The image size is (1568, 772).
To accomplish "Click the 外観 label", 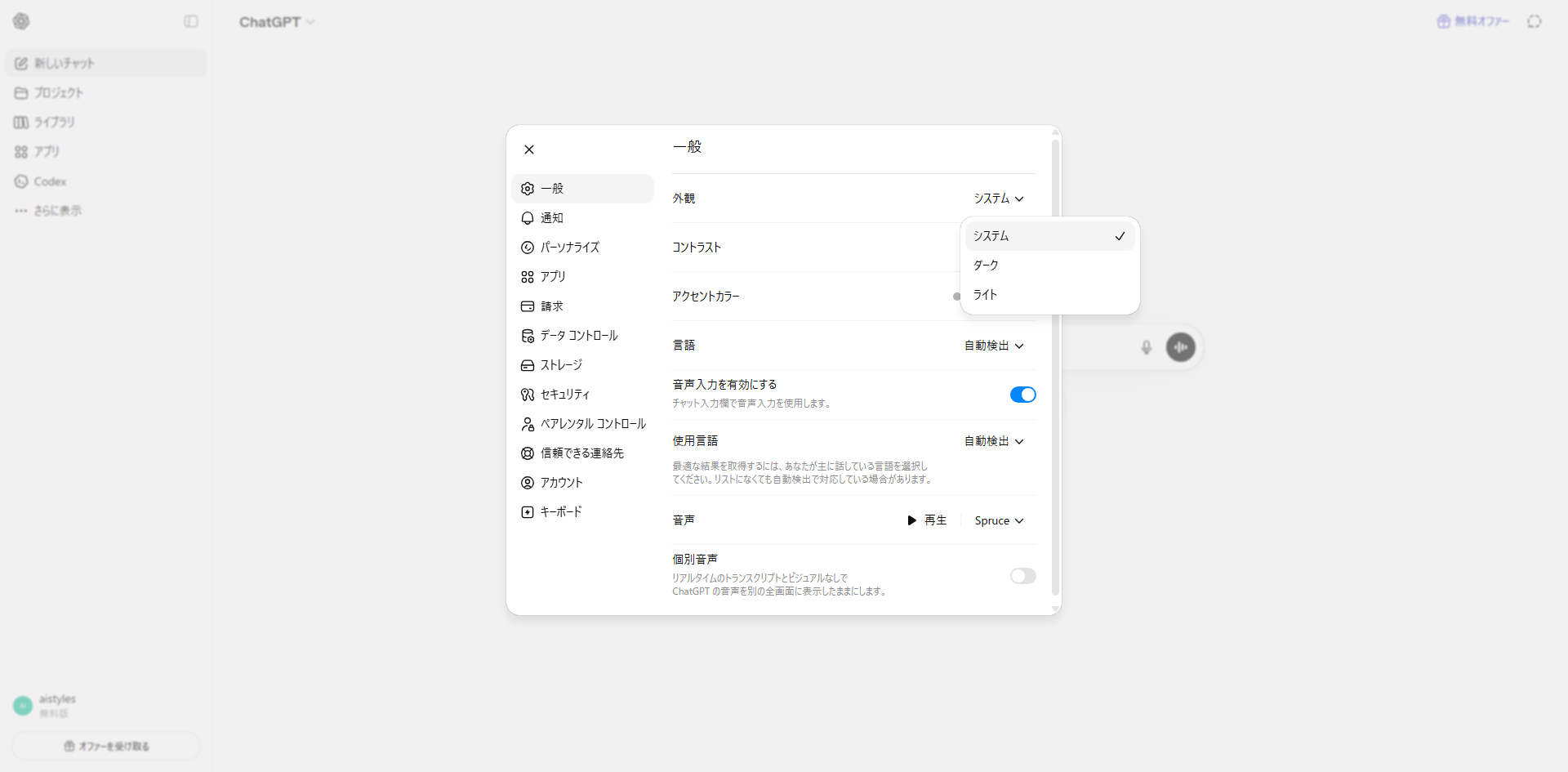I will (x=684, y=199).
